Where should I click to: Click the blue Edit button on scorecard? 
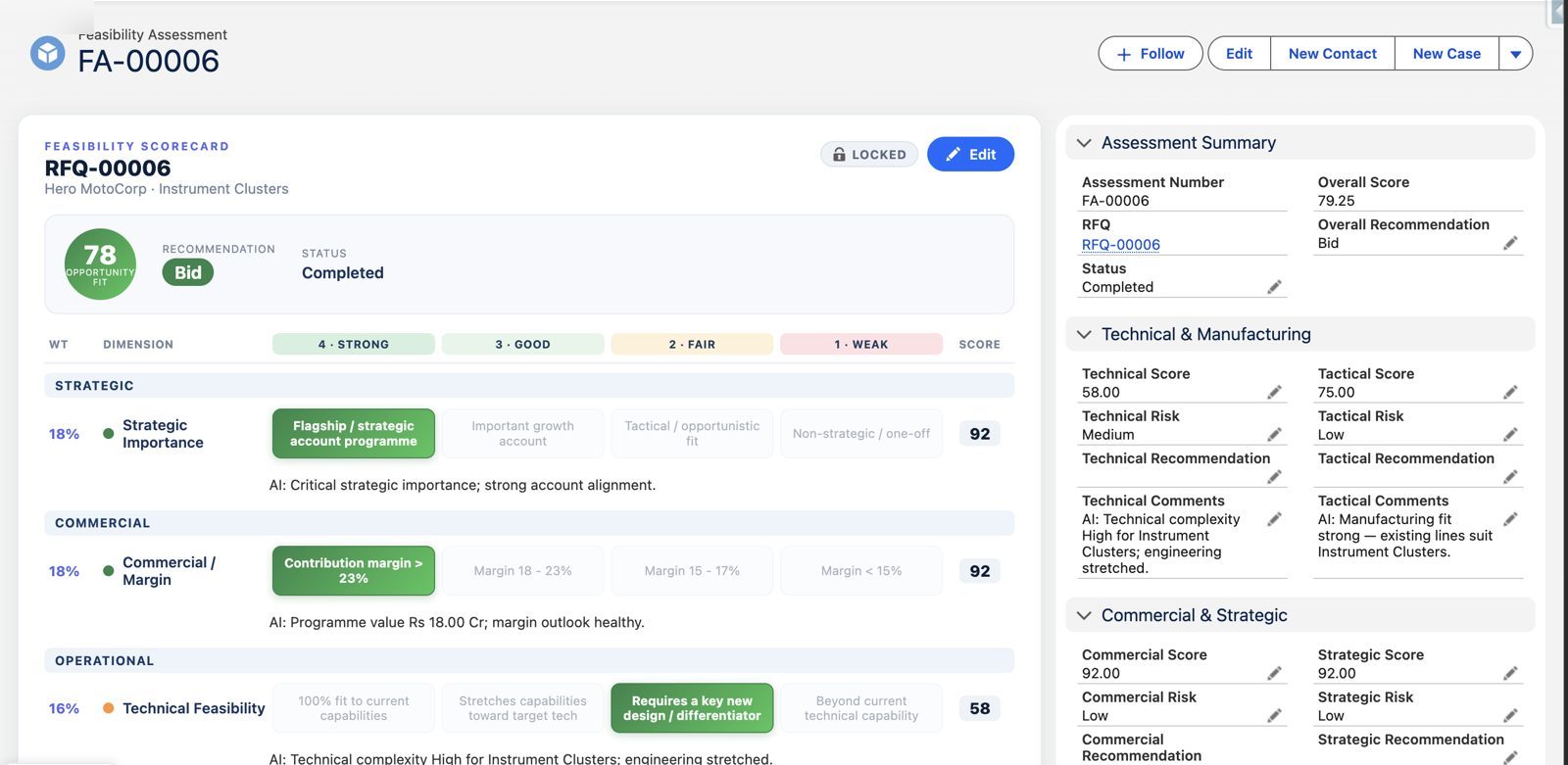(x=970, y=155)
